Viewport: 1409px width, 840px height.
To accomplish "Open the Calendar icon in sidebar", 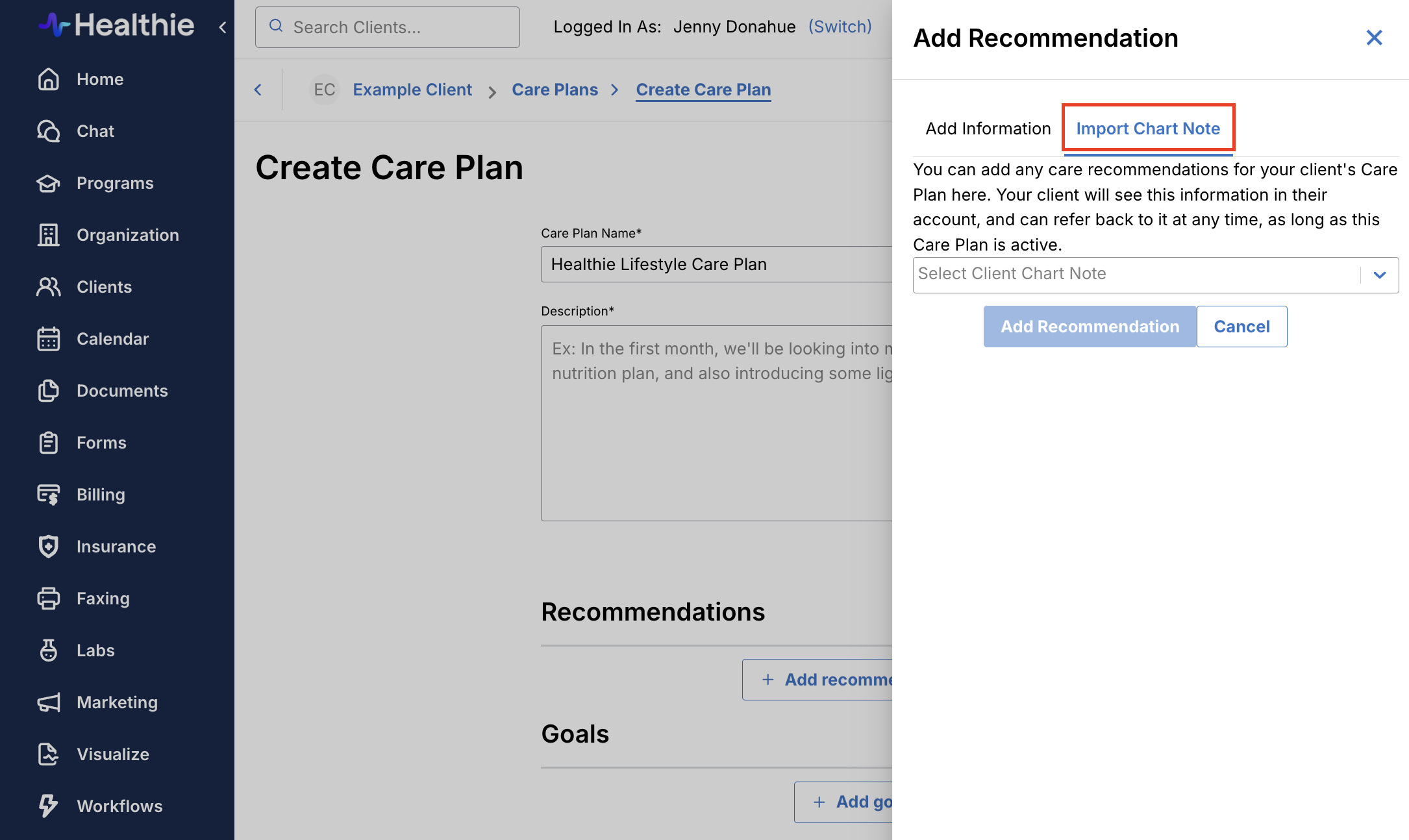I will tap(49, 339).
